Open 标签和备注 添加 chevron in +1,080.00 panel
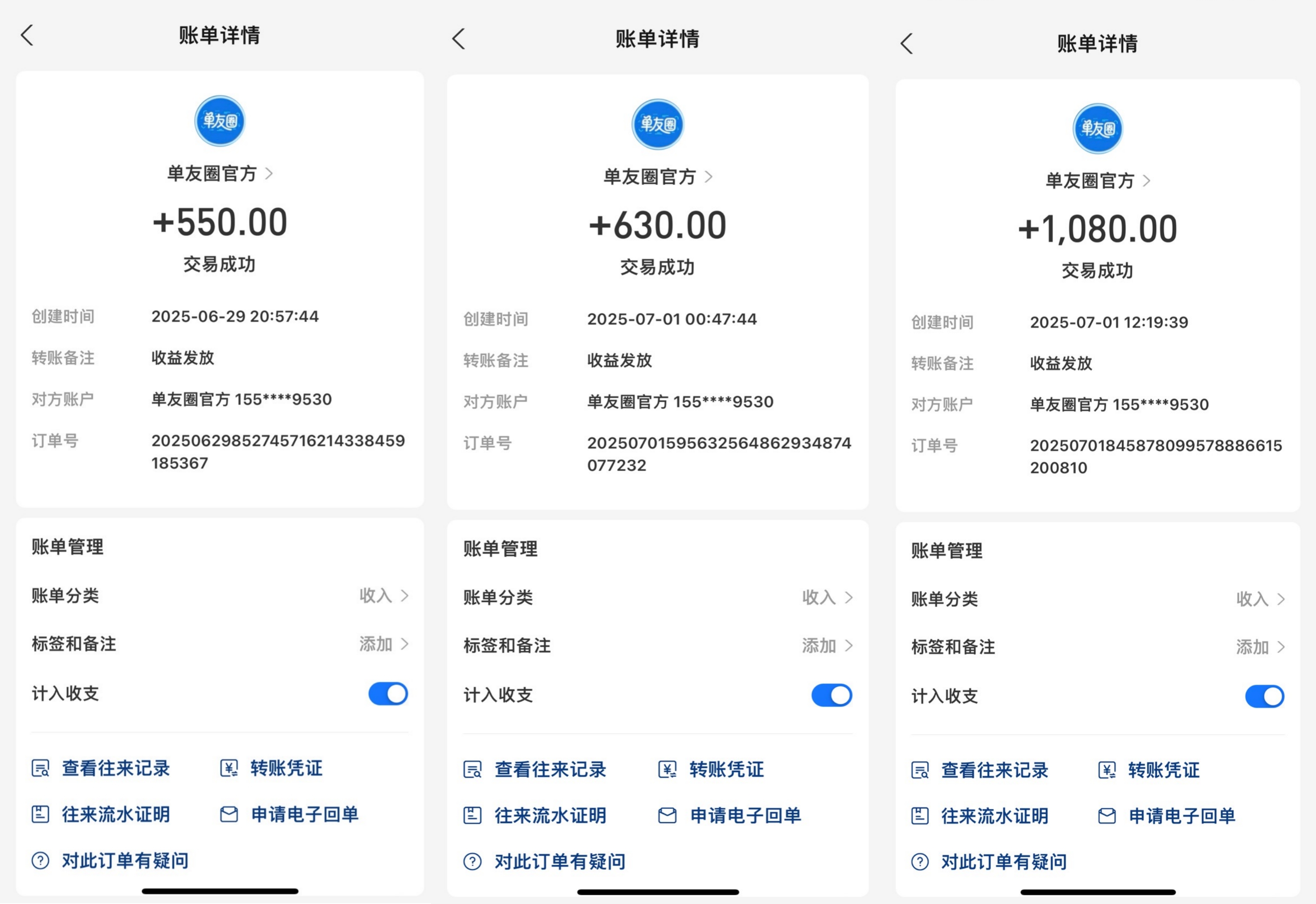The height and width of the screenshot is (904, 1316). (x=1281, y=647)
